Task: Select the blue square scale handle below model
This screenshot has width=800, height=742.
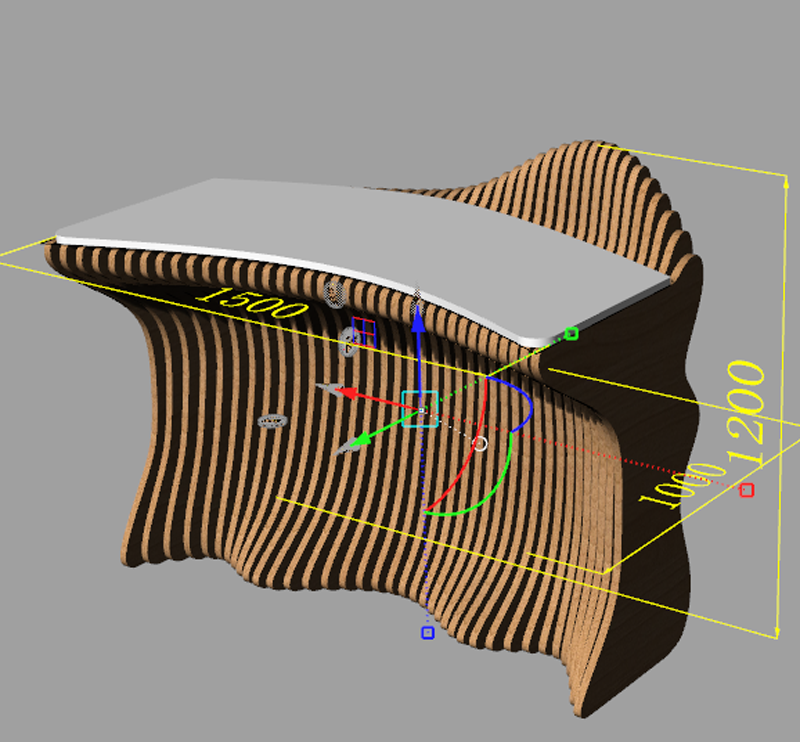Action: 428,633
